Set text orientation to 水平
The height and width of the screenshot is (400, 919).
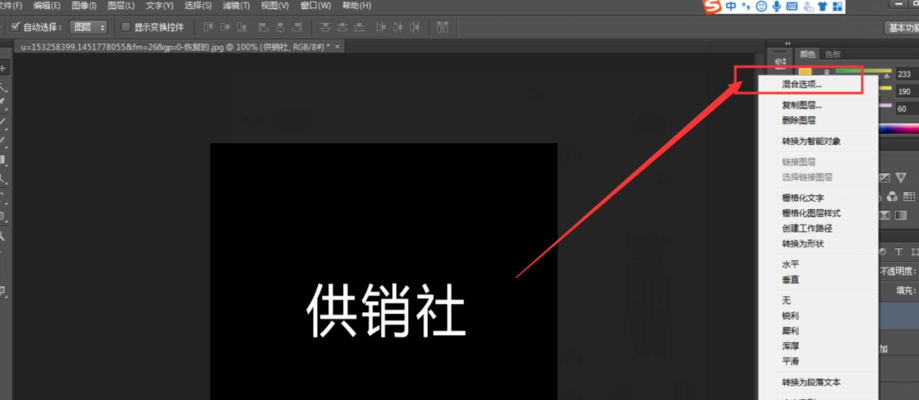818,265
